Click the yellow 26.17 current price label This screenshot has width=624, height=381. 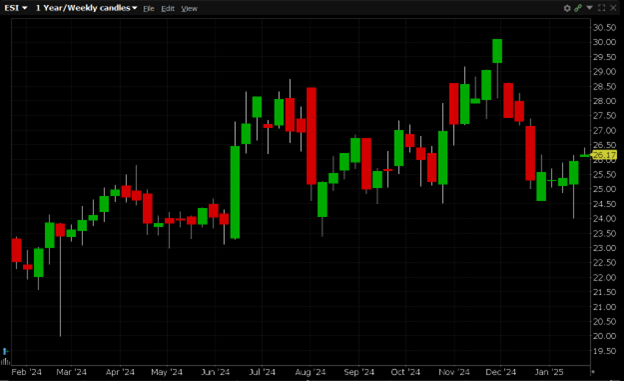(x=604, y=155)
